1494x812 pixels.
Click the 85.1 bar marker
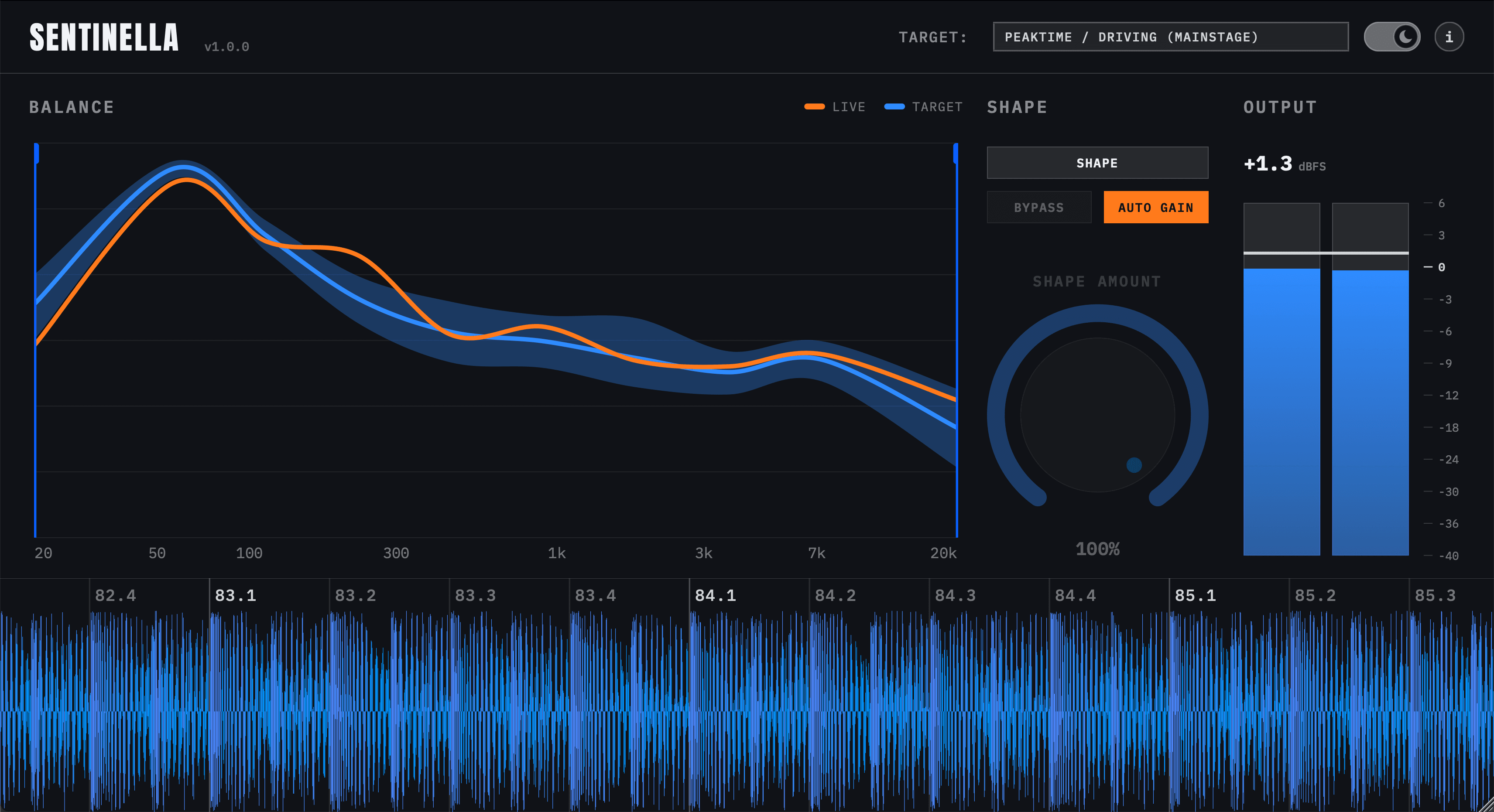[x=1195, y=595]
